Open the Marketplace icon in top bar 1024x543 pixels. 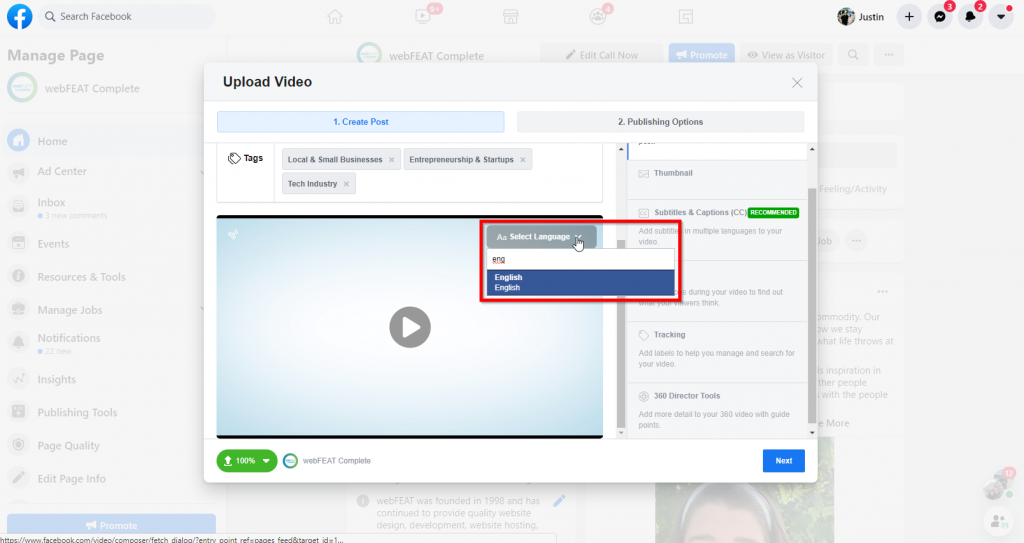click(511, 17)
